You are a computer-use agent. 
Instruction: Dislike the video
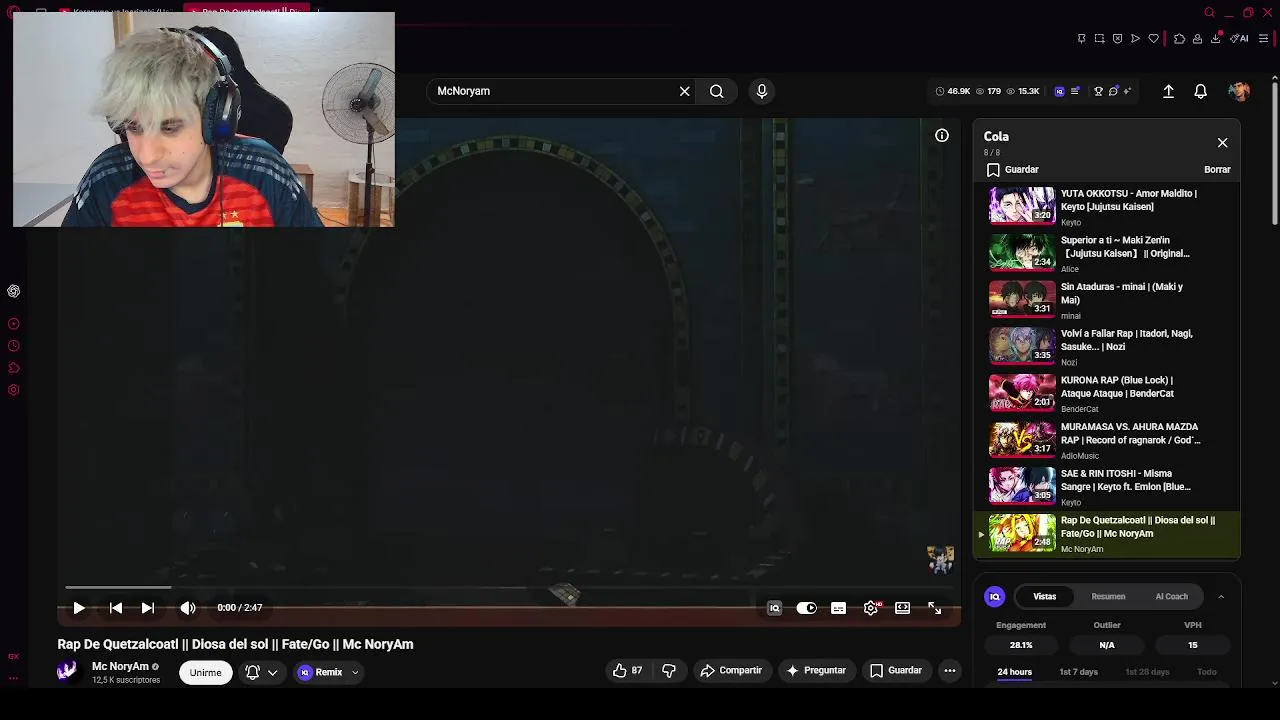click(669, 671)
